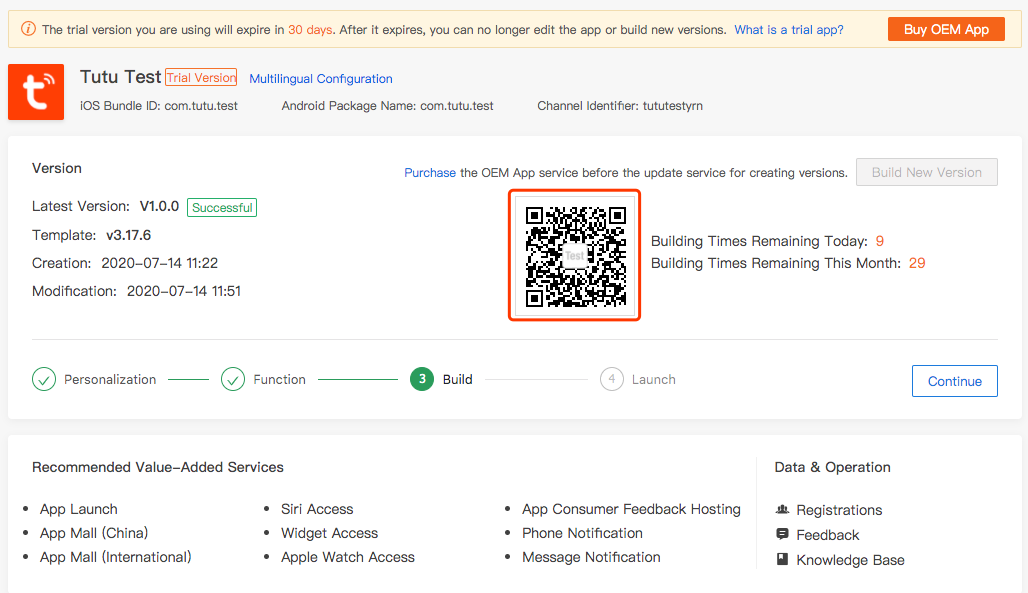Select the Function step label
1028x593 pixels.
point(279,380)
